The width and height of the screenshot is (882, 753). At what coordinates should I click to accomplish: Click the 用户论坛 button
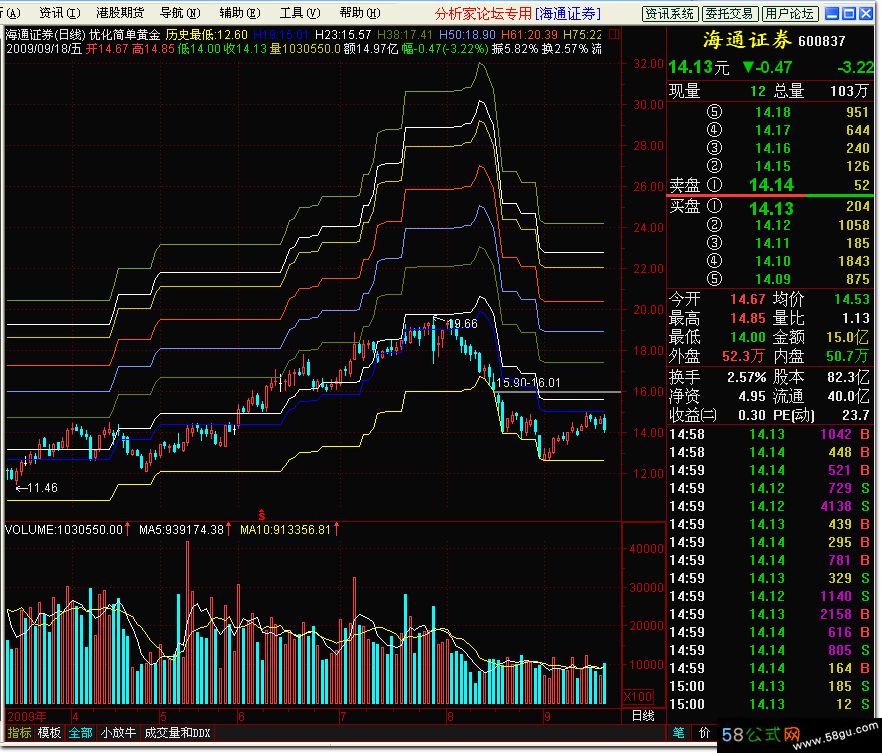pos(789,13)
